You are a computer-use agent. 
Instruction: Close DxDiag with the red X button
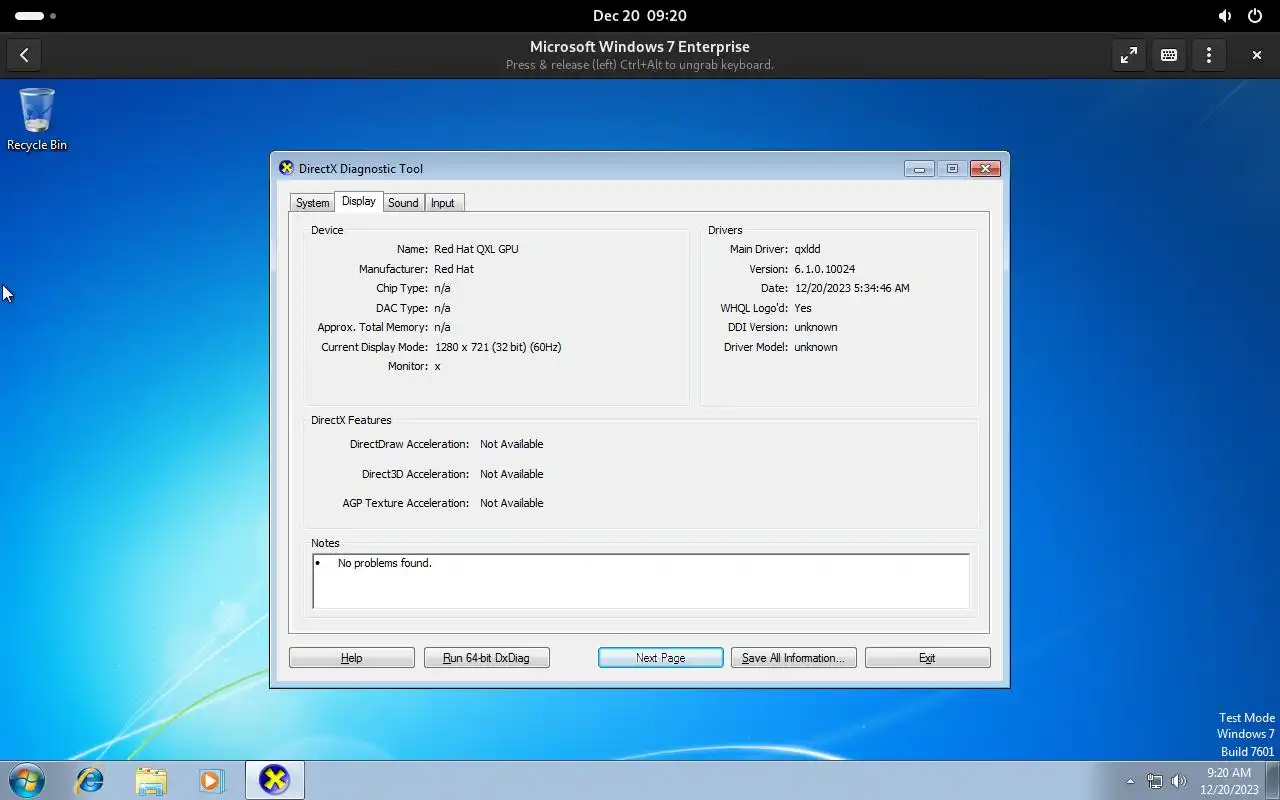tap(985, 169)
